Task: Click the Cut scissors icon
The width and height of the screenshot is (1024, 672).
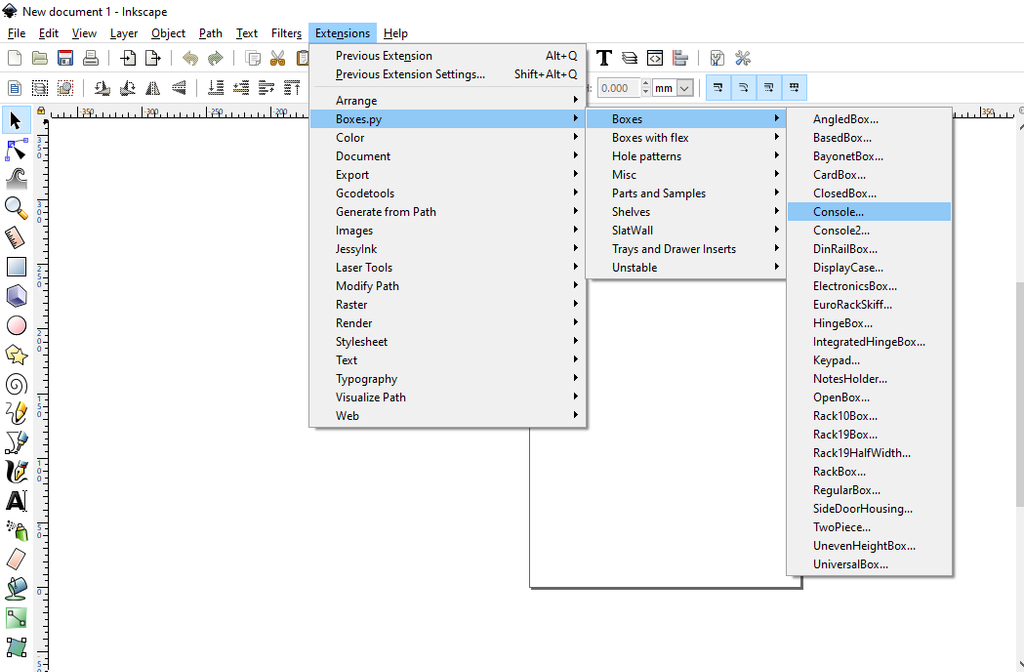Action: click(278, 58)
